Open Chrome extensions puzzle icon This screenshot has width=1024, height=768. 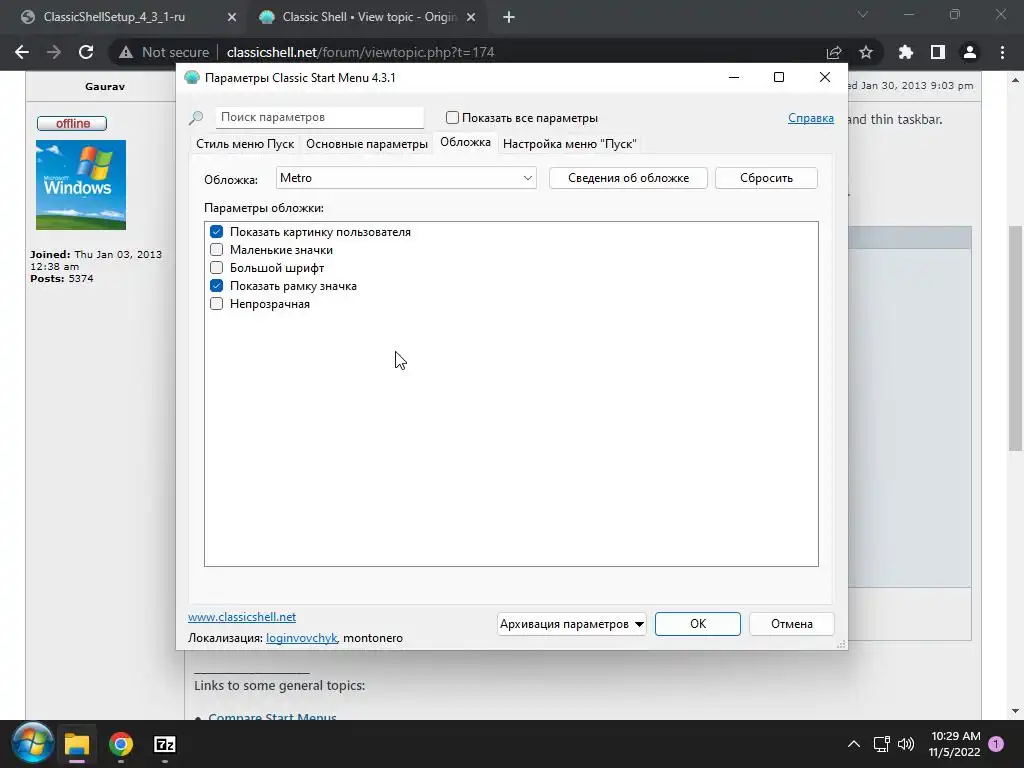coord(905,52)
